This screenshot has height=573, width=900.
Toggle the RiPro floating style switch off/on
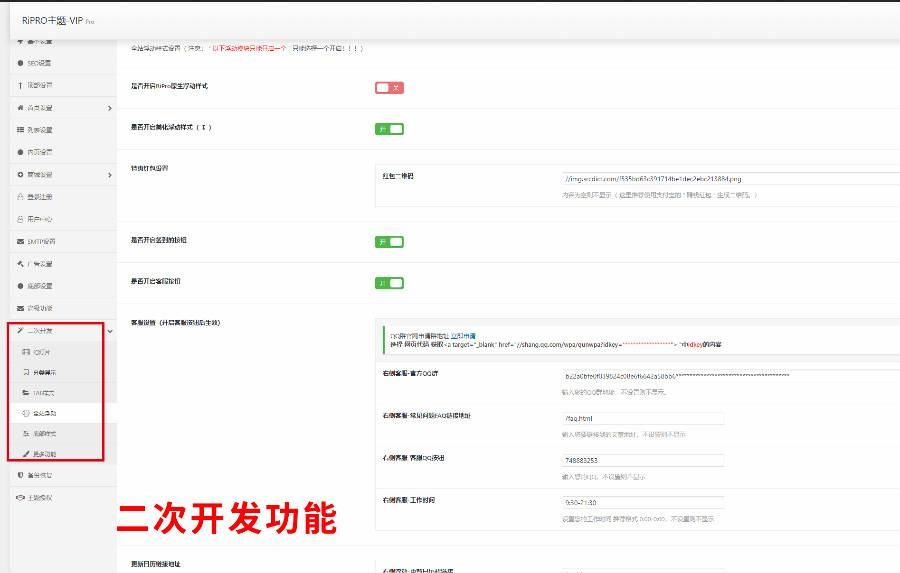[x=389, y=88]
